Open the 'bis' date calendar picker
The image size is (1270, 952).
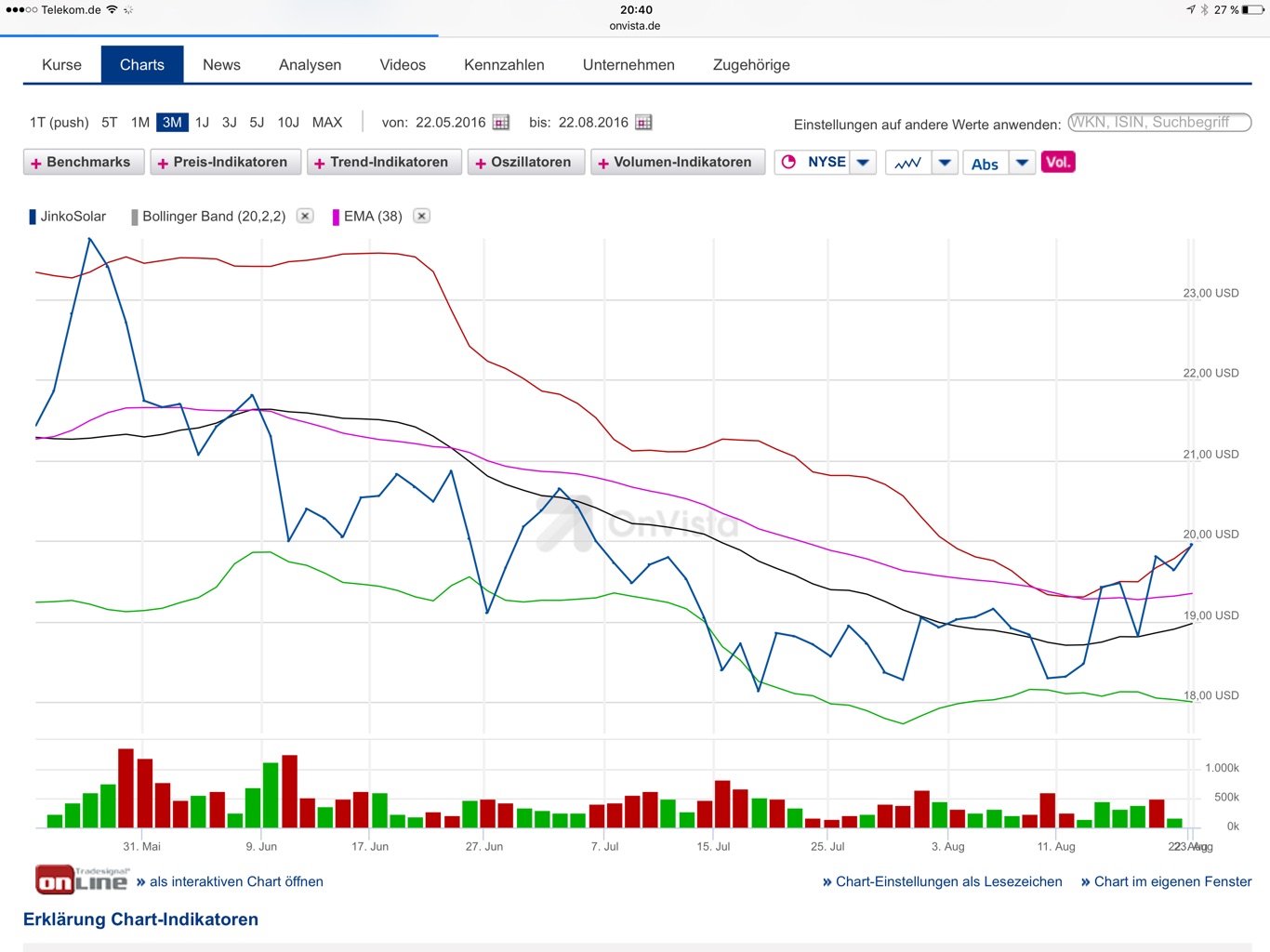point(643,123)
